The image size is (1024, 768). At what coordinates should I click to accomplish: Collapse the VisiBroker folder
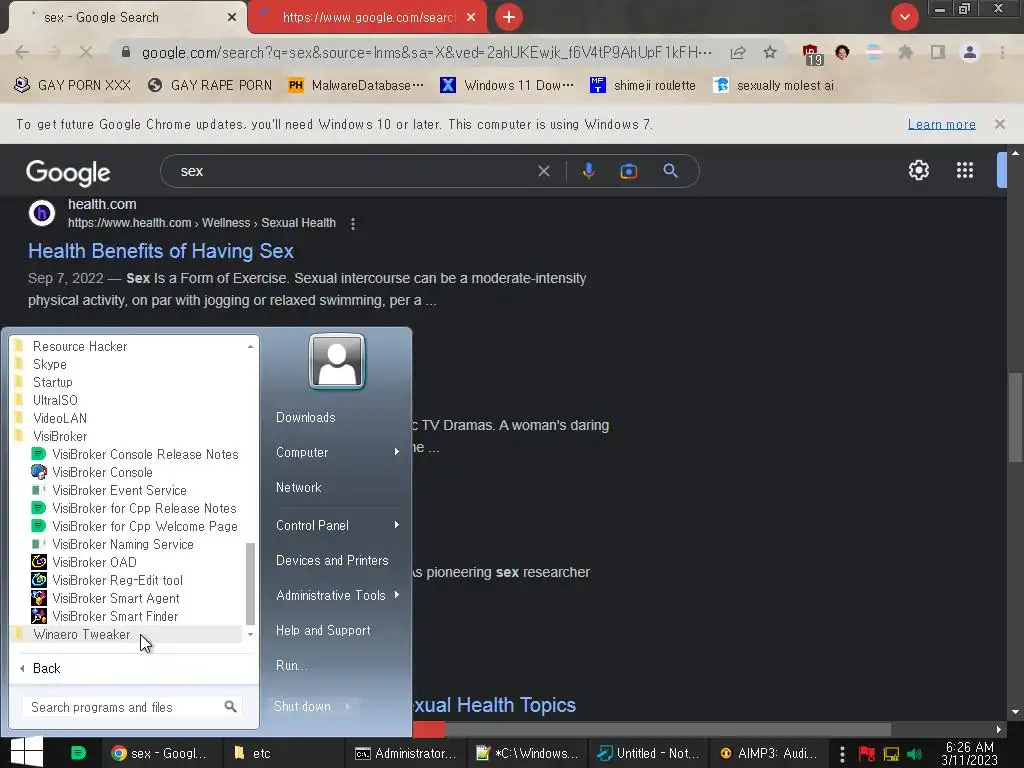coord(59,436)
